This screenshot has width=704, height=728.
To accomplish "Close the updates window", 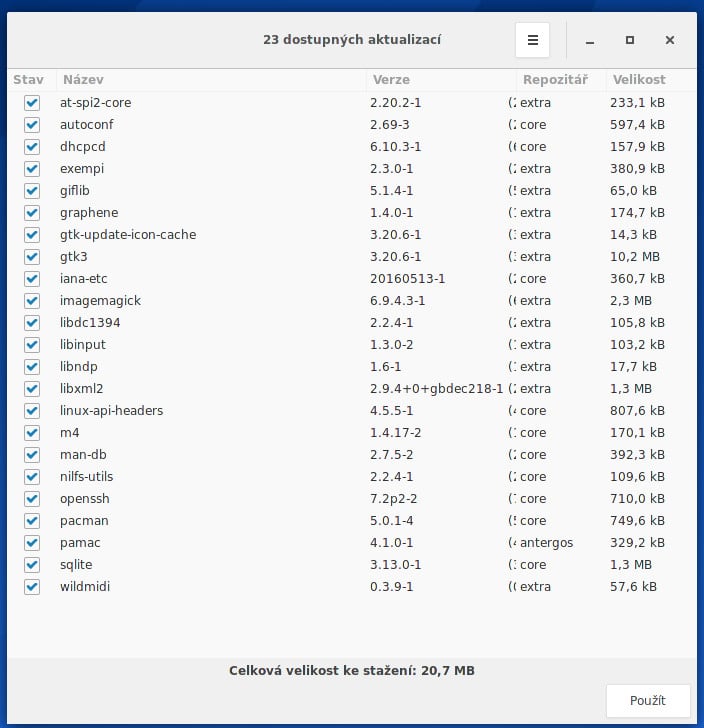I will coord(670,40).
